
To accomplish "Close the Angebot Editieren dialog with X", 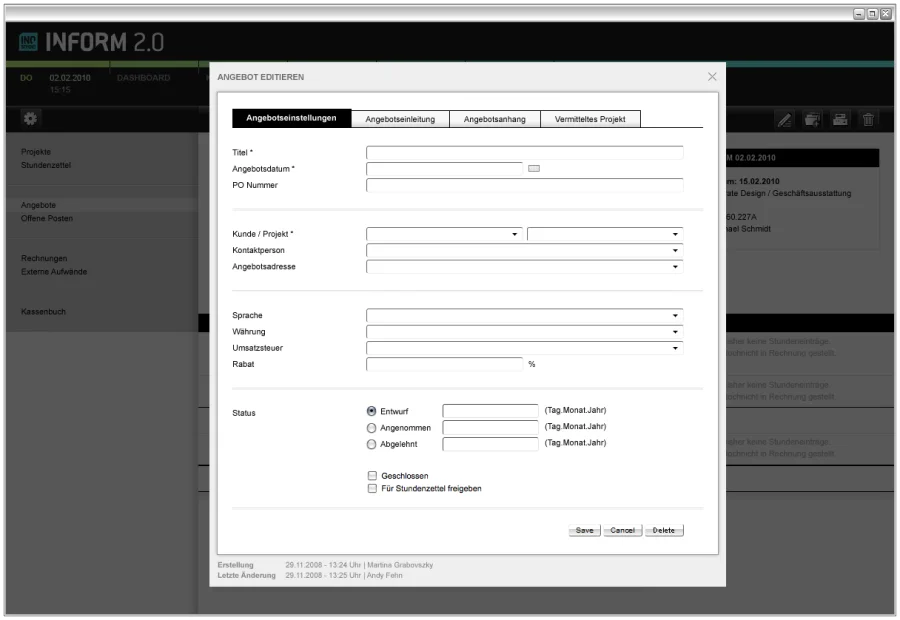I will pos(712,76).
